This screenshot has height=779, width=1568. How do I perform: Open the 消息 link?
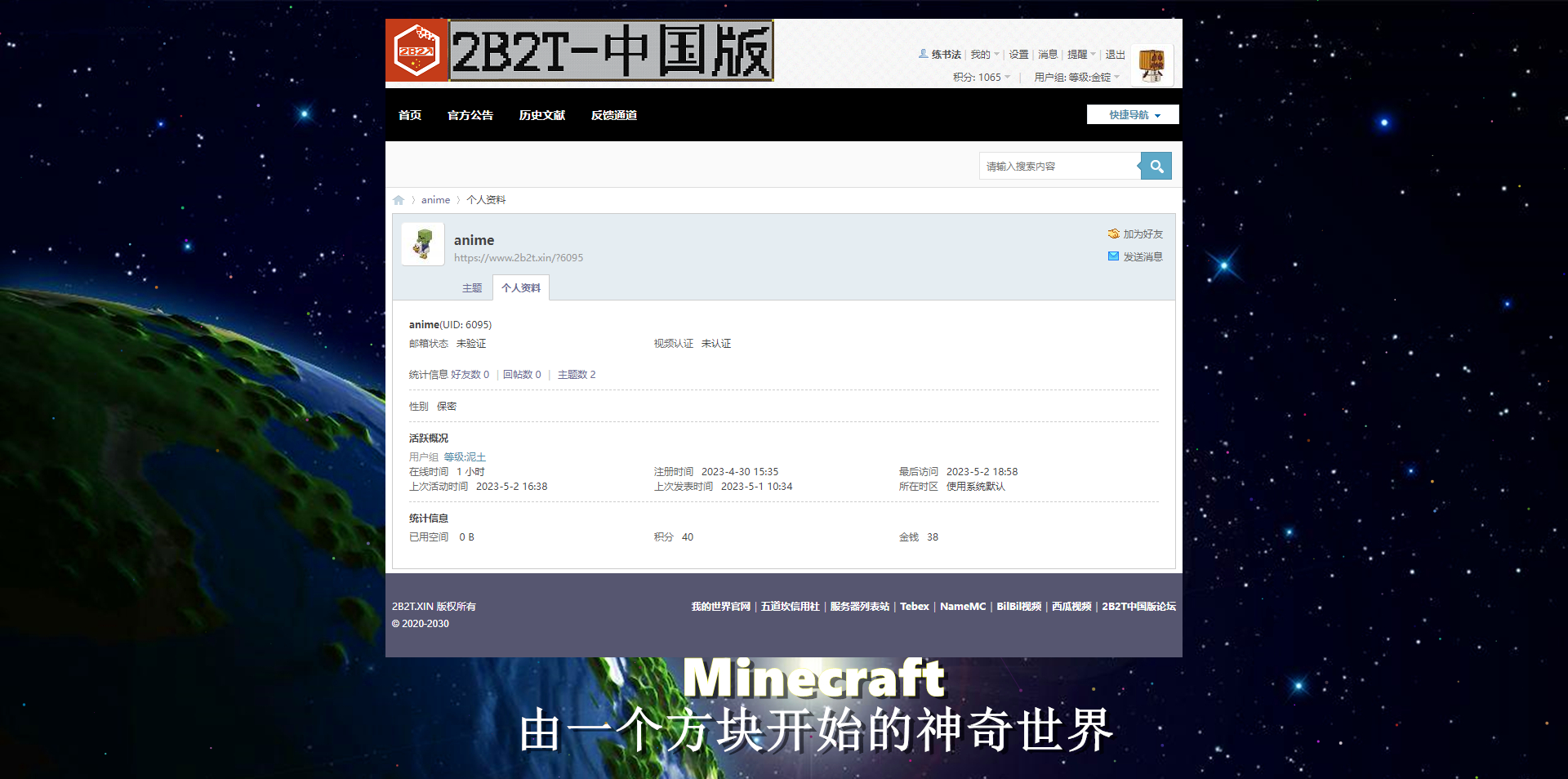(x=1048, y=55)
